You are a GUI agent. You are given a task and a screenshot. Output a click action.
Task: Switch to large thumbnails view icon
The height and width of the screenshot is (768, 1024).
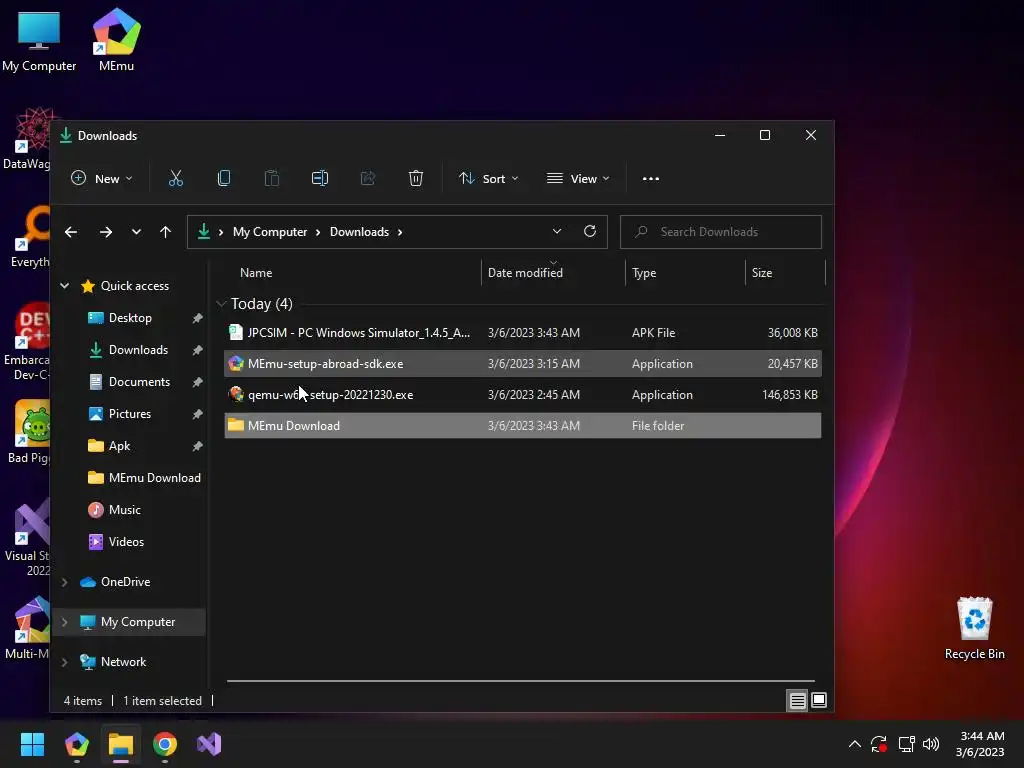[819, 701]
